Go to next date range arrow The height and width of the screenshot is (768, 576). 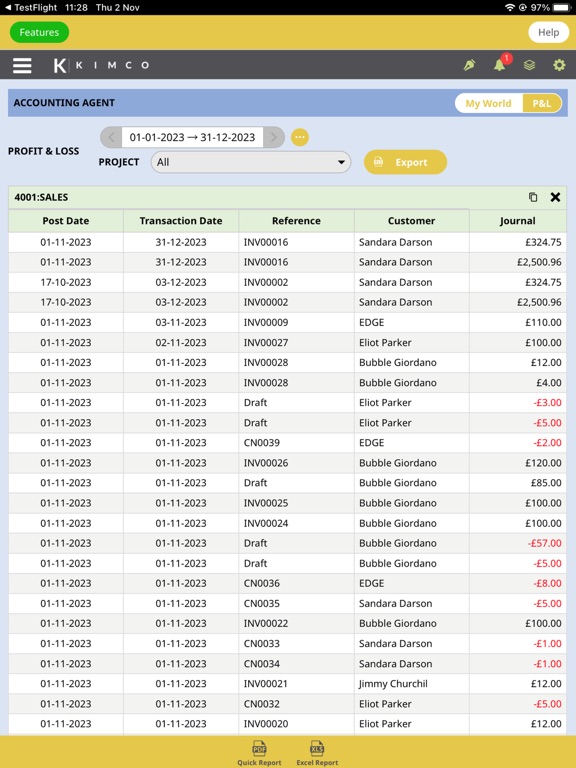(x=274, y=137)
